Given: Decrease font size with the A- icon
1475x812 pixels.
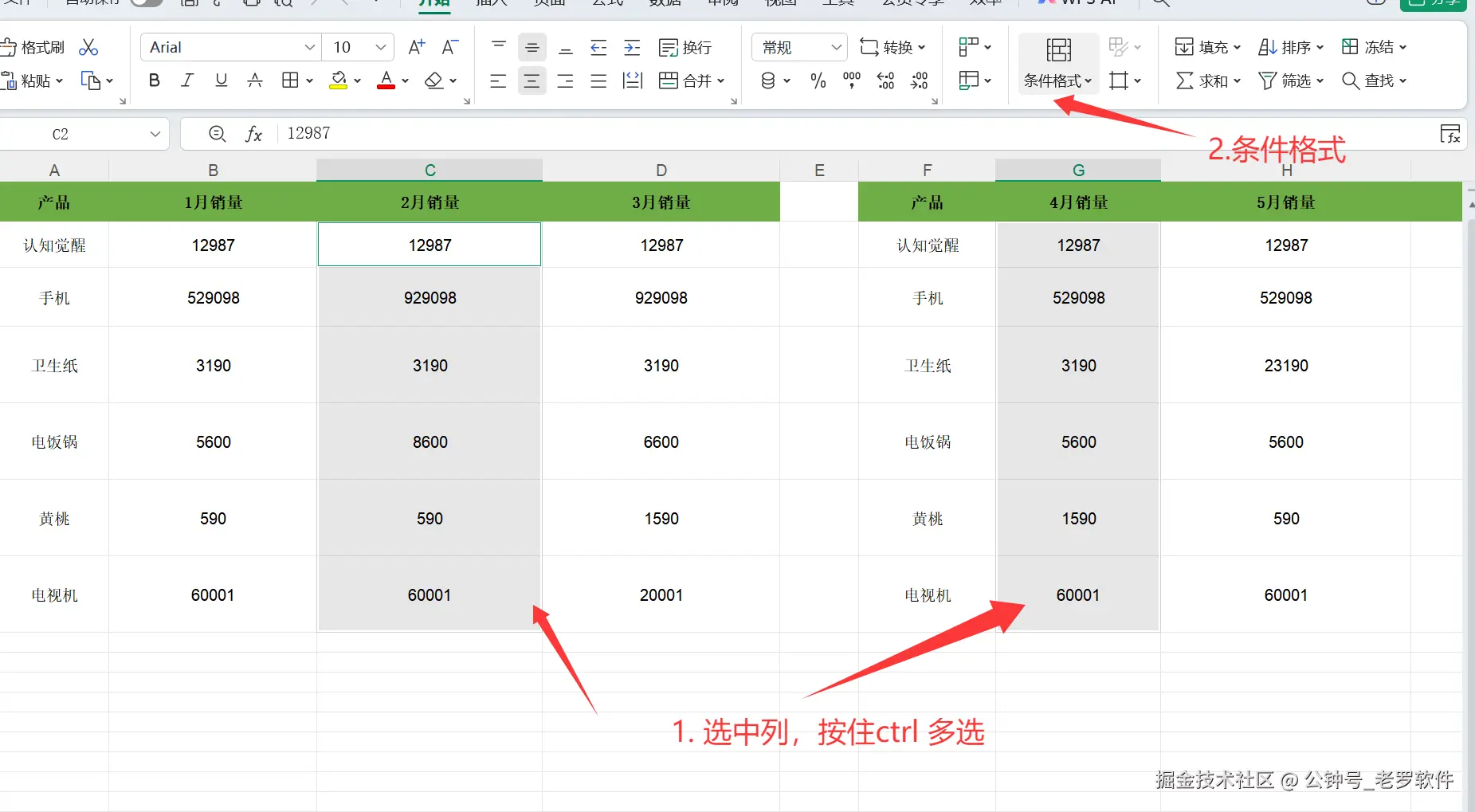Looking at the screenshot, I should [450, 47].
